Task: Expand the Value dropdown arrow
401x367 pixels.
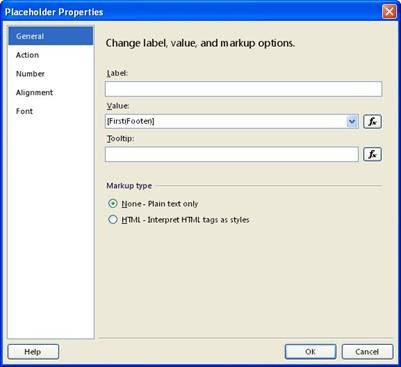Action: [352, 122]
